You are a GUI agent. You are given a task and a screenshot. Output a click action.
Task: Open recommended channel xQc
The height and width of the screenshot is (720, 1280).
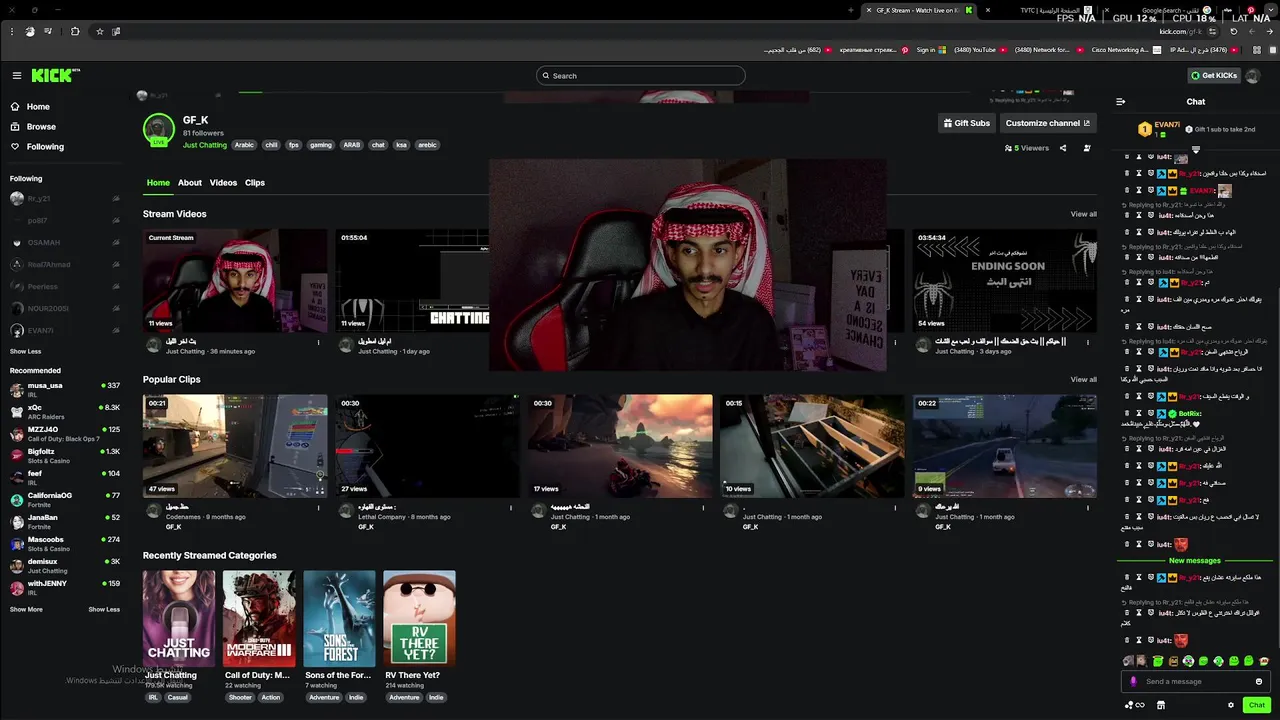65,412
